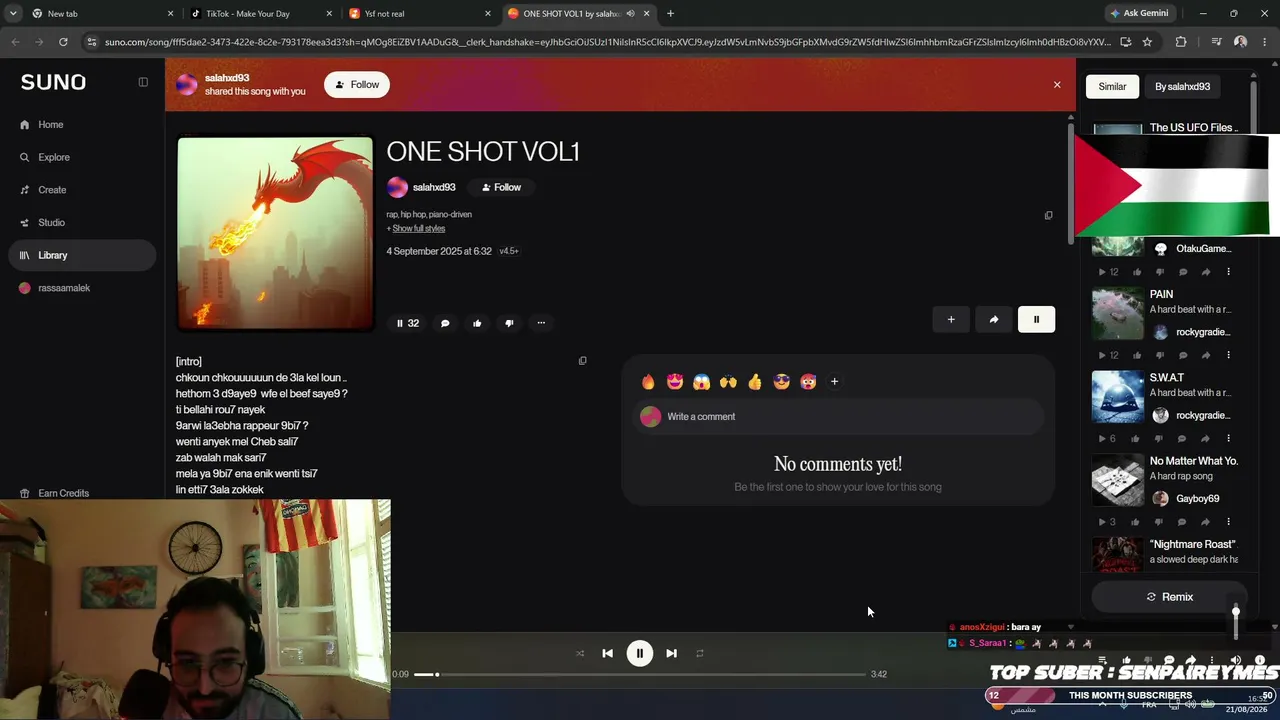Viewport: 1280px width, 720px height.
Task: React with the exploding head emoji
Action: click(808, 382)
